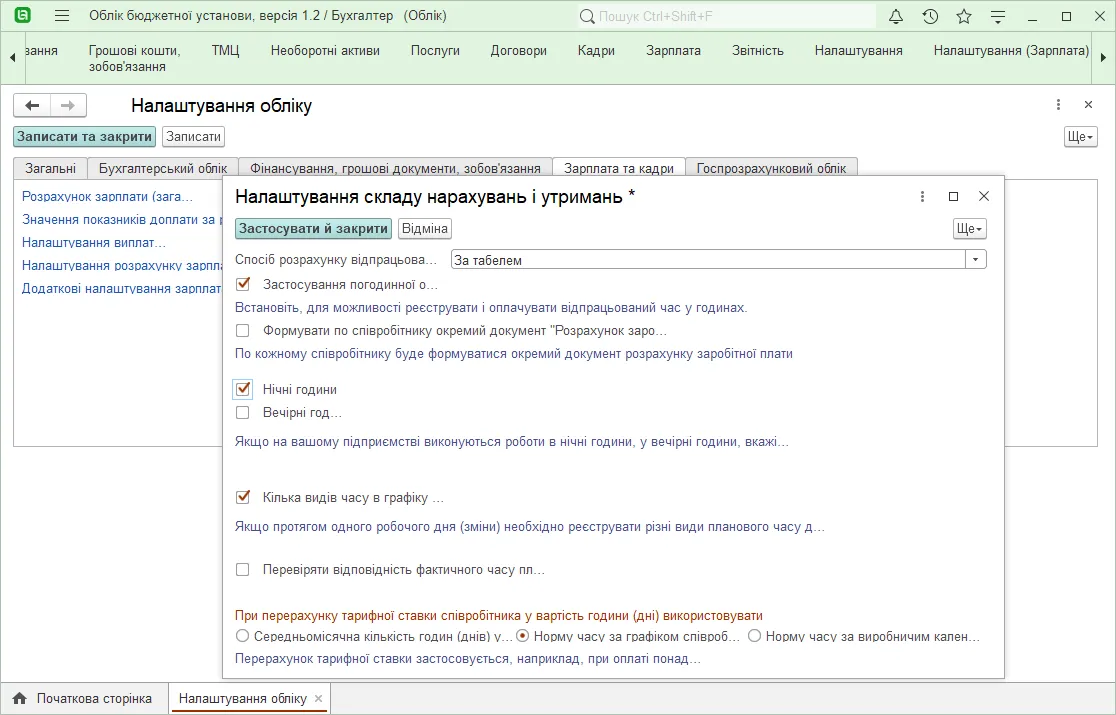The image size is (1116, 715).
Task: Open Налаштування виплат… link
Action: click(94, 243)
